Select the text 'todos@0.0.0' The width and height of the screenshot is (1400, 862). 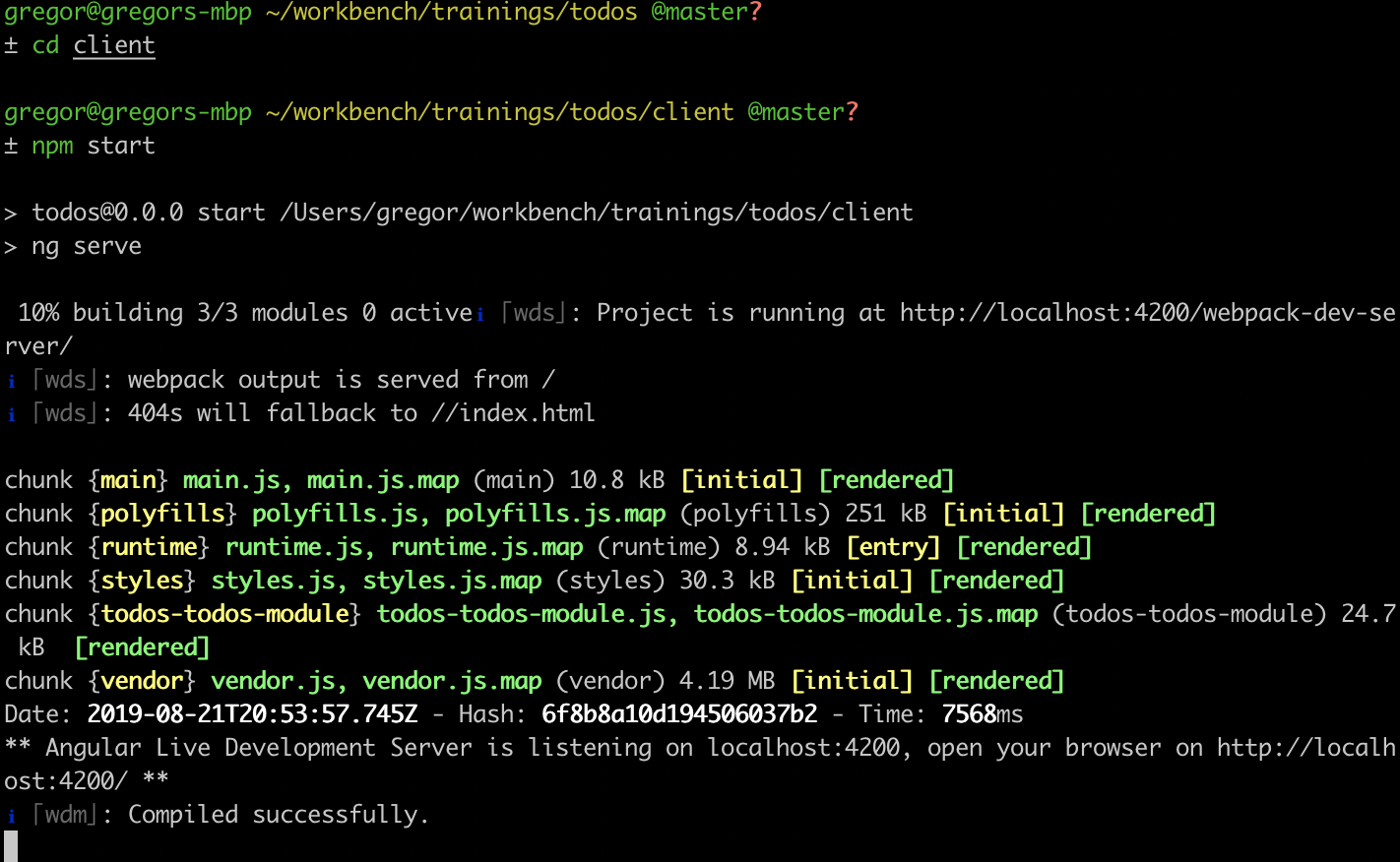click(x=107, y=213)
